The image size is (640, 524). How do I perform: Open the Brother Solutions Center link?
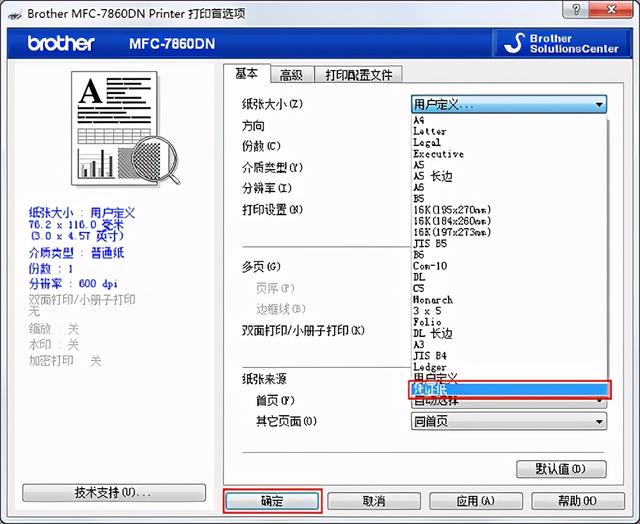pos(561,43)
